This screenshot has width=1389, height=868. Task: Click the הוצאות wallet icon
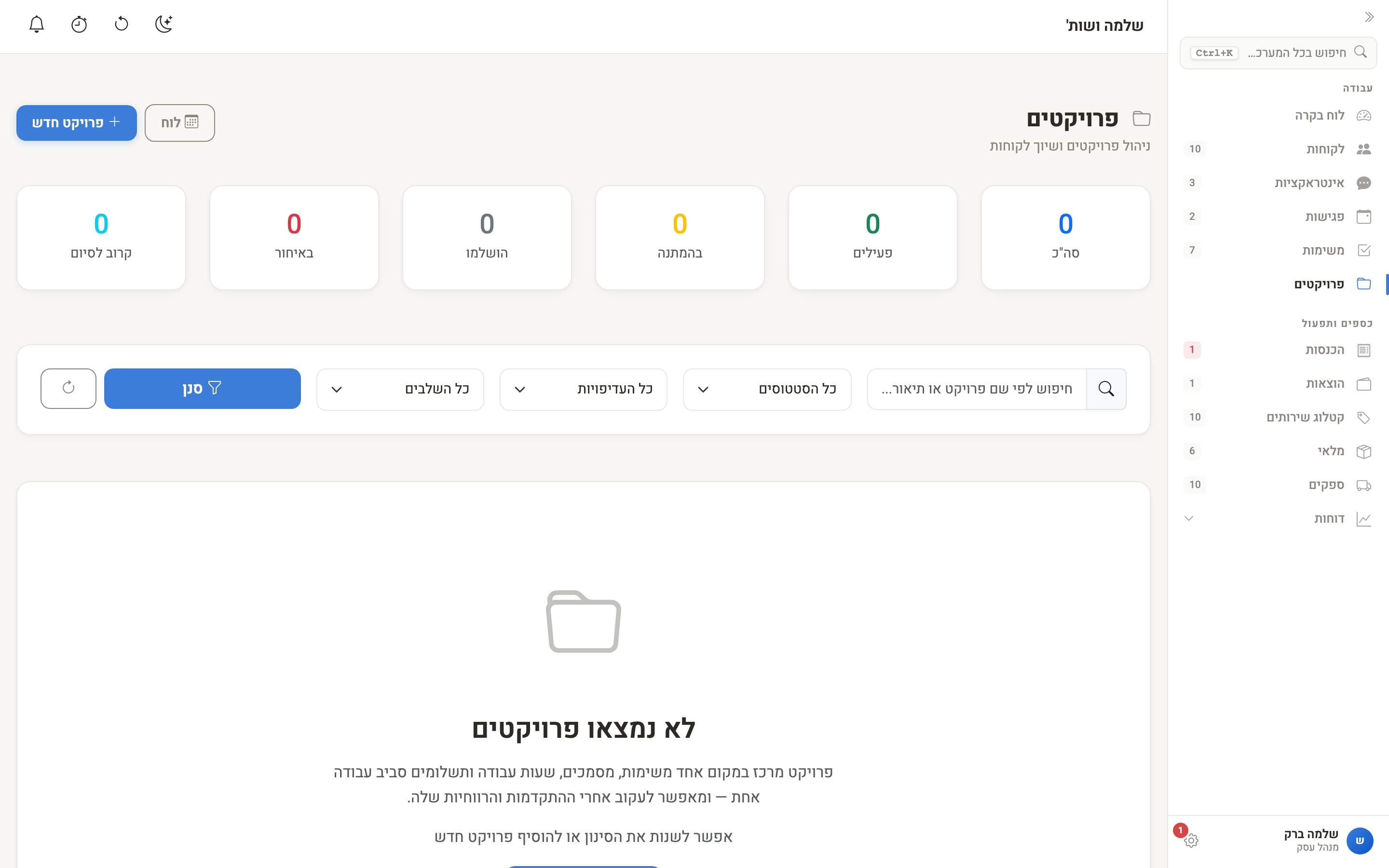1364,383
